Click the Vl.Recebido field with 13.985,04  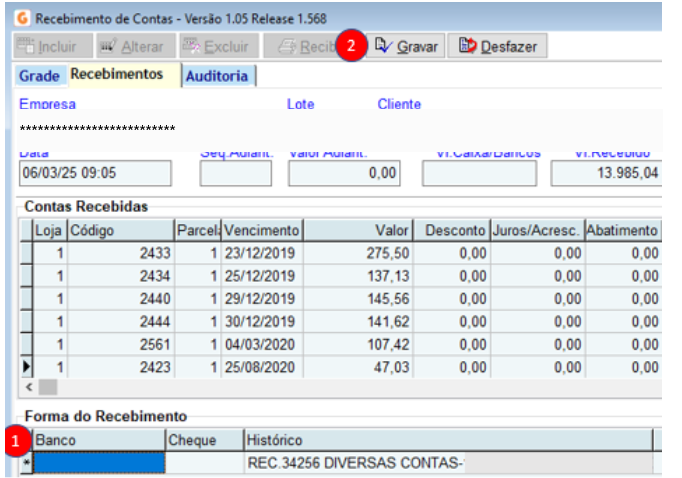(606, 173)
